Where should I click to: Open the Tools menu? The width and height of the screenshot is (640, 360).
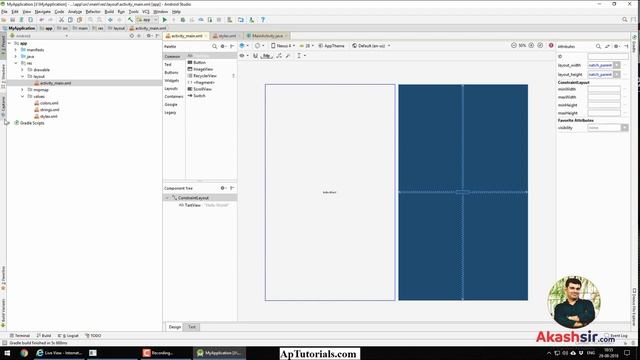coord(133,12)
